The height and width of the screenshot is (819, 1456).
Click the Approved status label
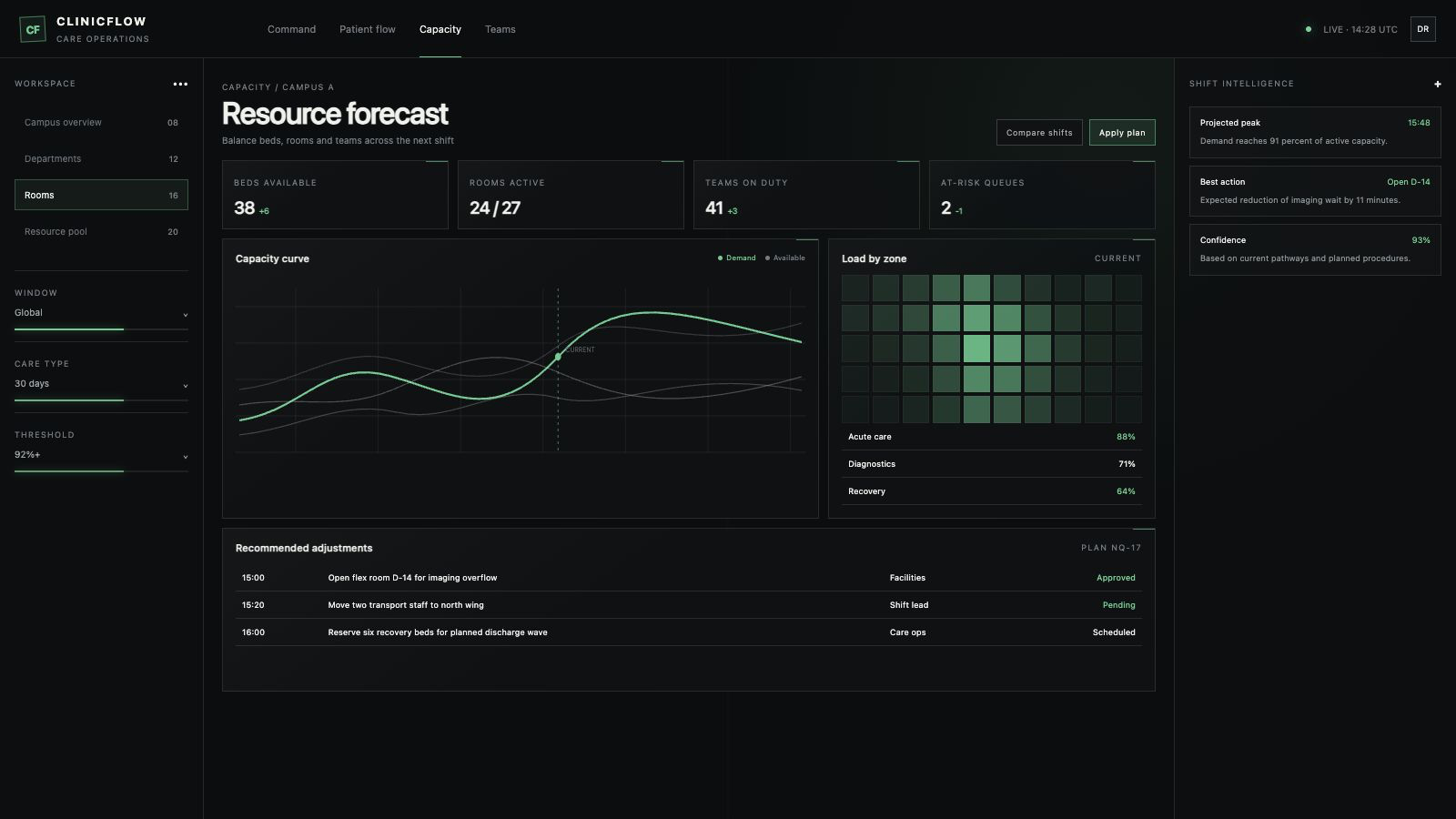(x=1116, y=578)
